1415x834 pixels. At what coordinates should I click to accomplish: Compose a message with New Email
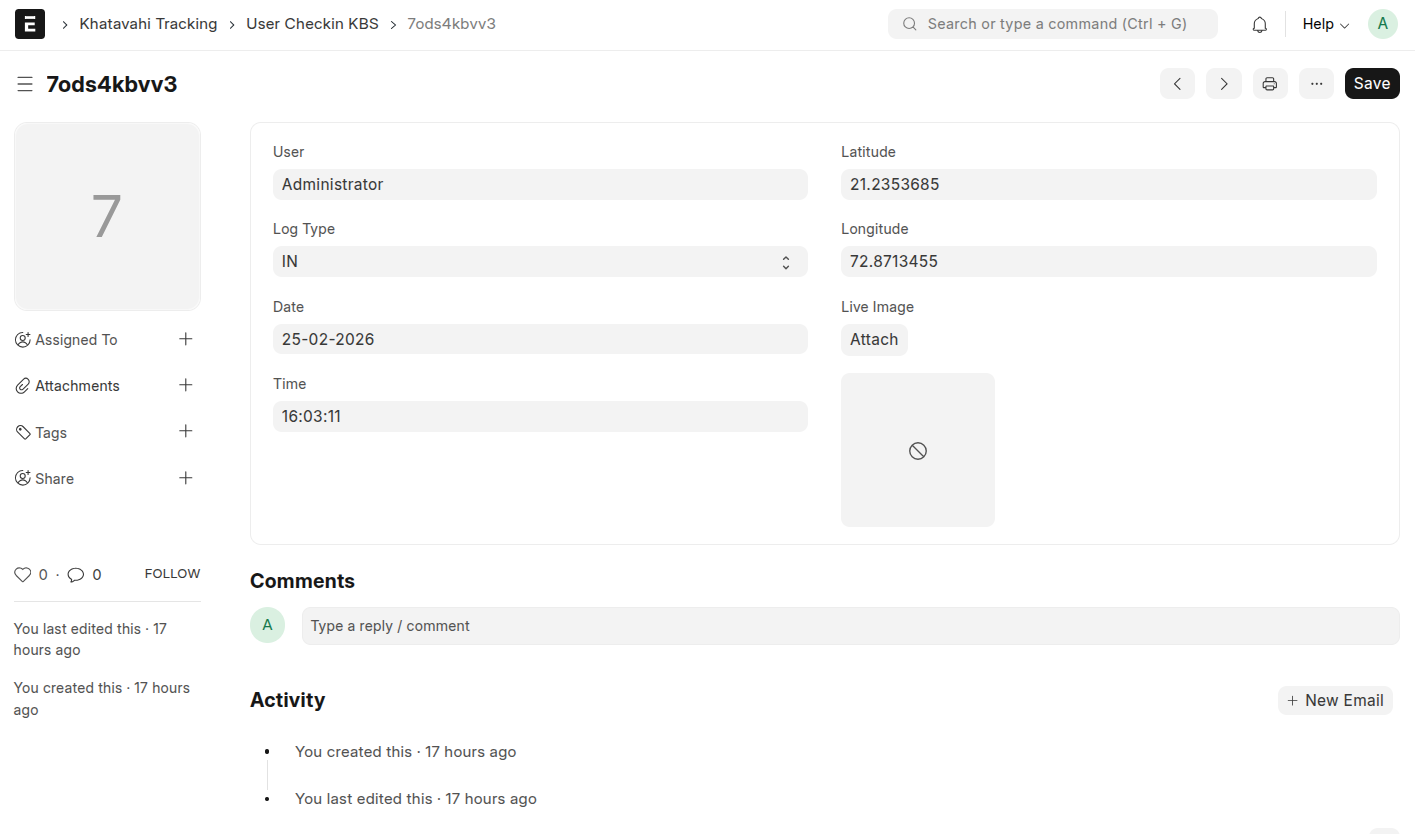click(x=1335, y=700)
